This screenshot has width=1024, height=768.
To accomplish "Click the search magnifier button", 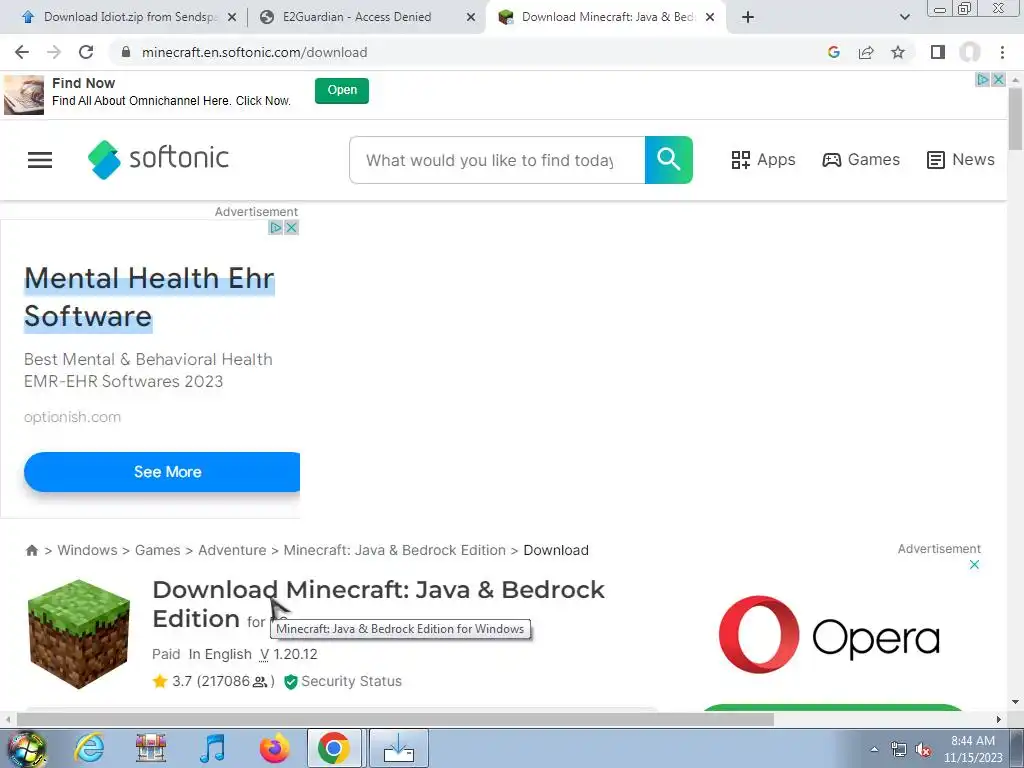I will 669,160.
